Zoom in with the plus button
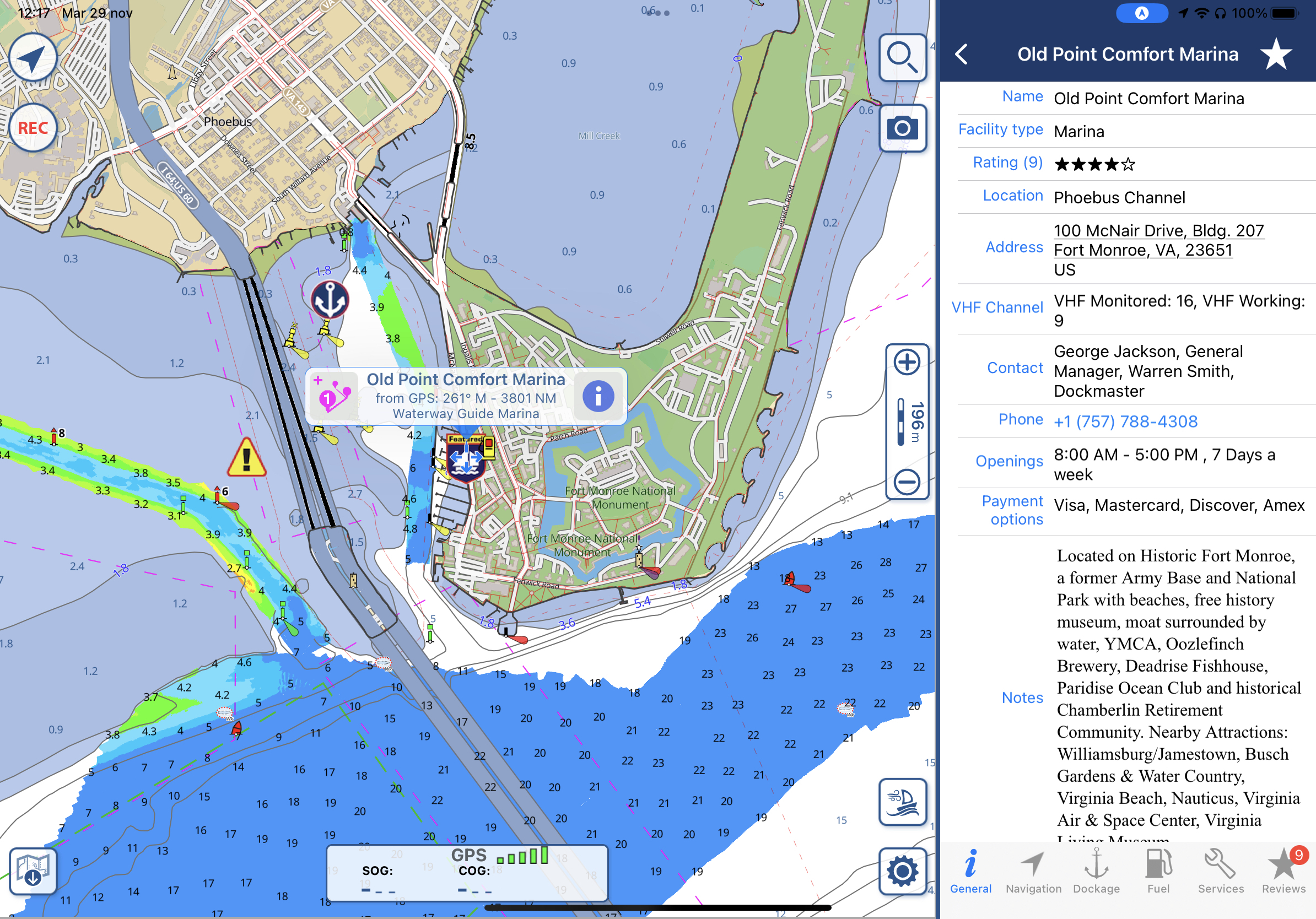This screenshot has height=919, width=1316. (x=907, y=363)
